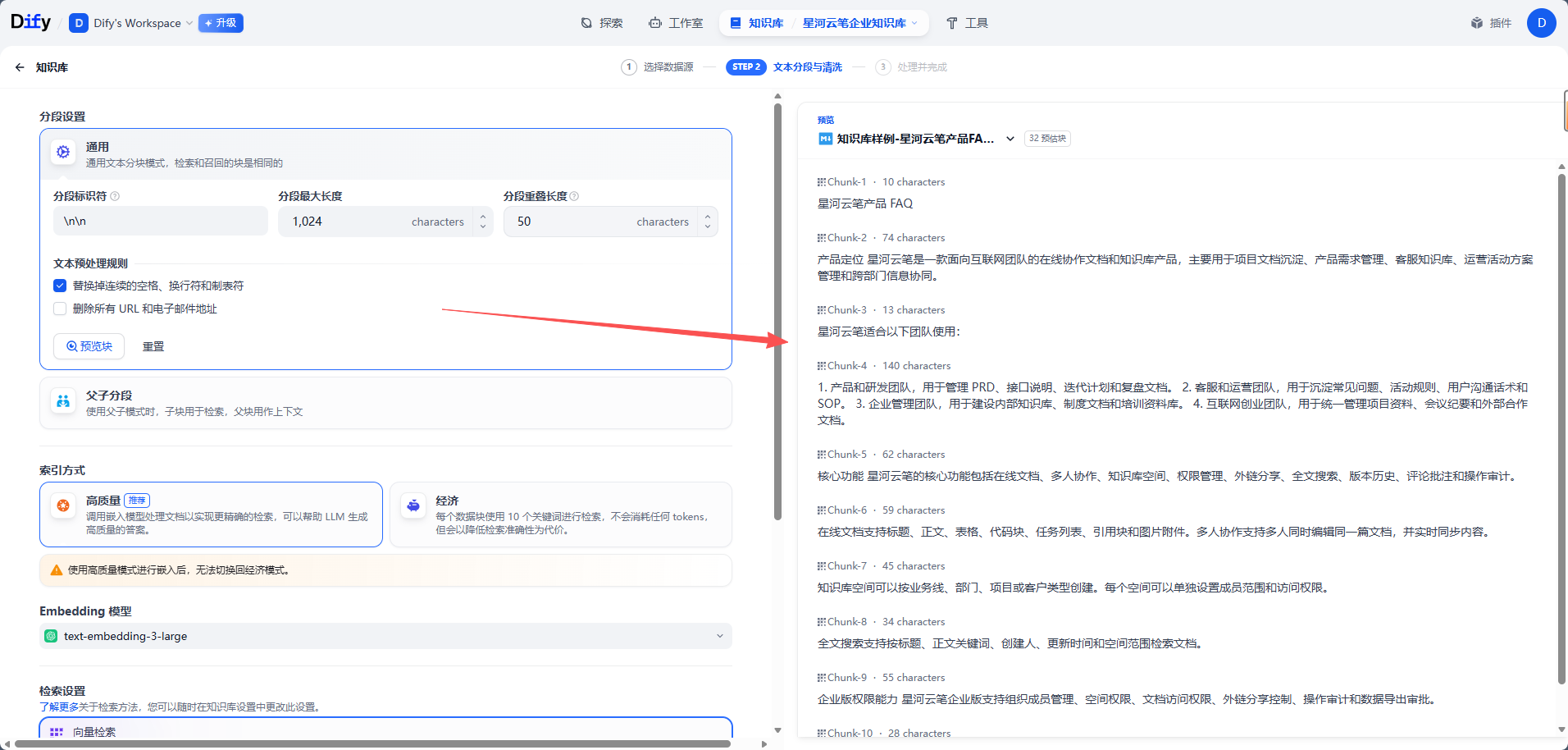Enable 删除所有 URL 和电子邮件地址 checkbox

tap(60, 309)
